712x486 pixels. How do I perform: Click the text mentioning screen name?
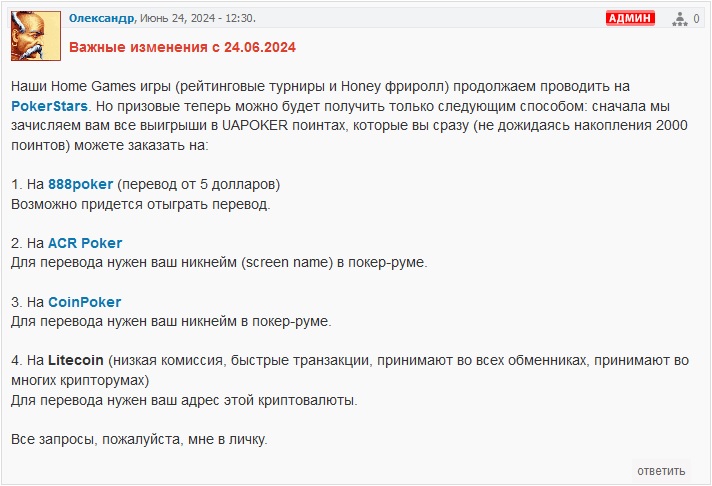[287, 263]
